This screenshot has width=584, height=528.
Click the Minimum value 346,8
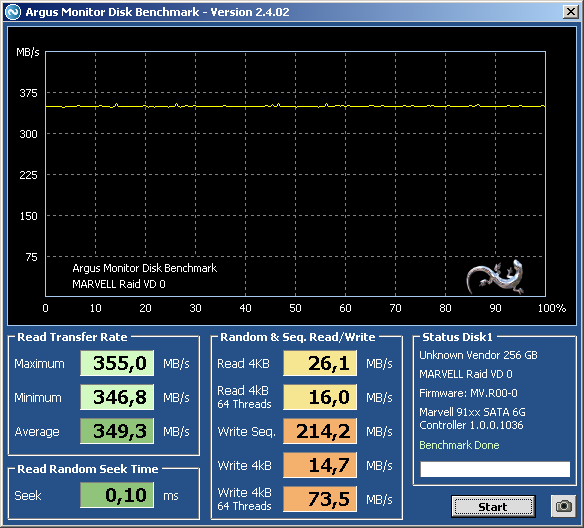coord(117,397)
